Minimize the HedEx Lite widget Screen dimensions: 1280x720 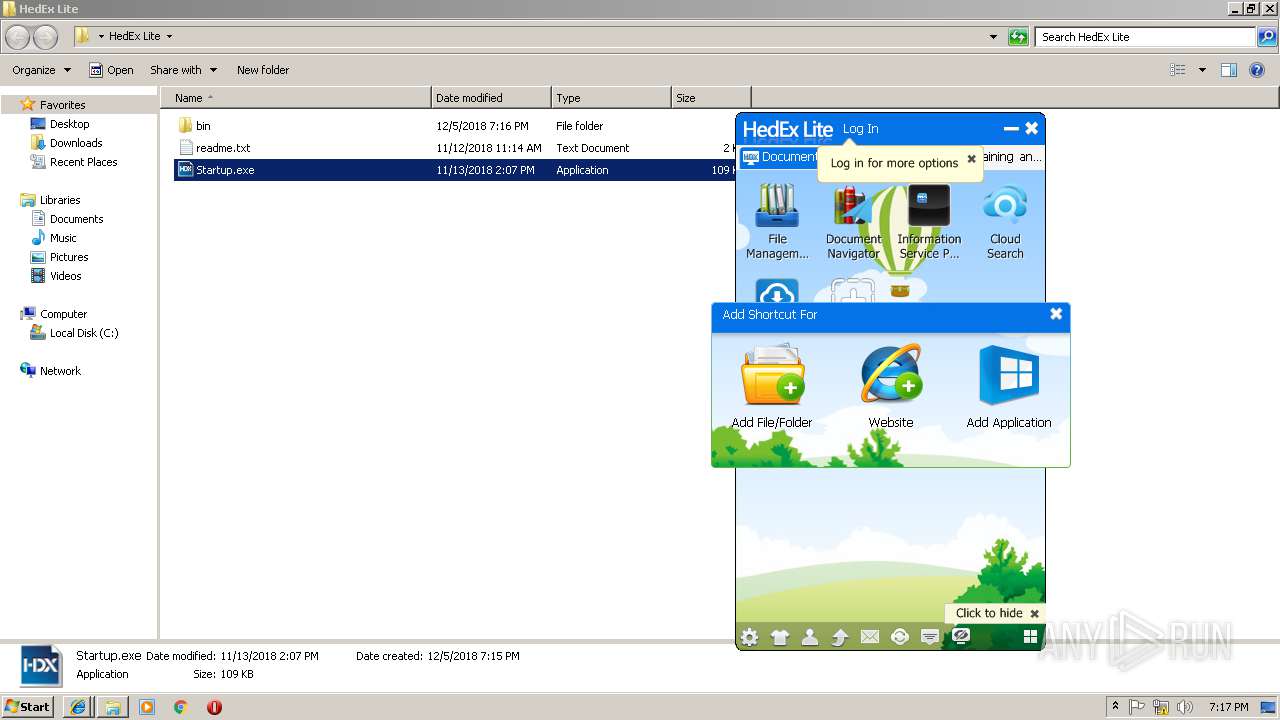pyautogui.click(x=1011, y=129)
